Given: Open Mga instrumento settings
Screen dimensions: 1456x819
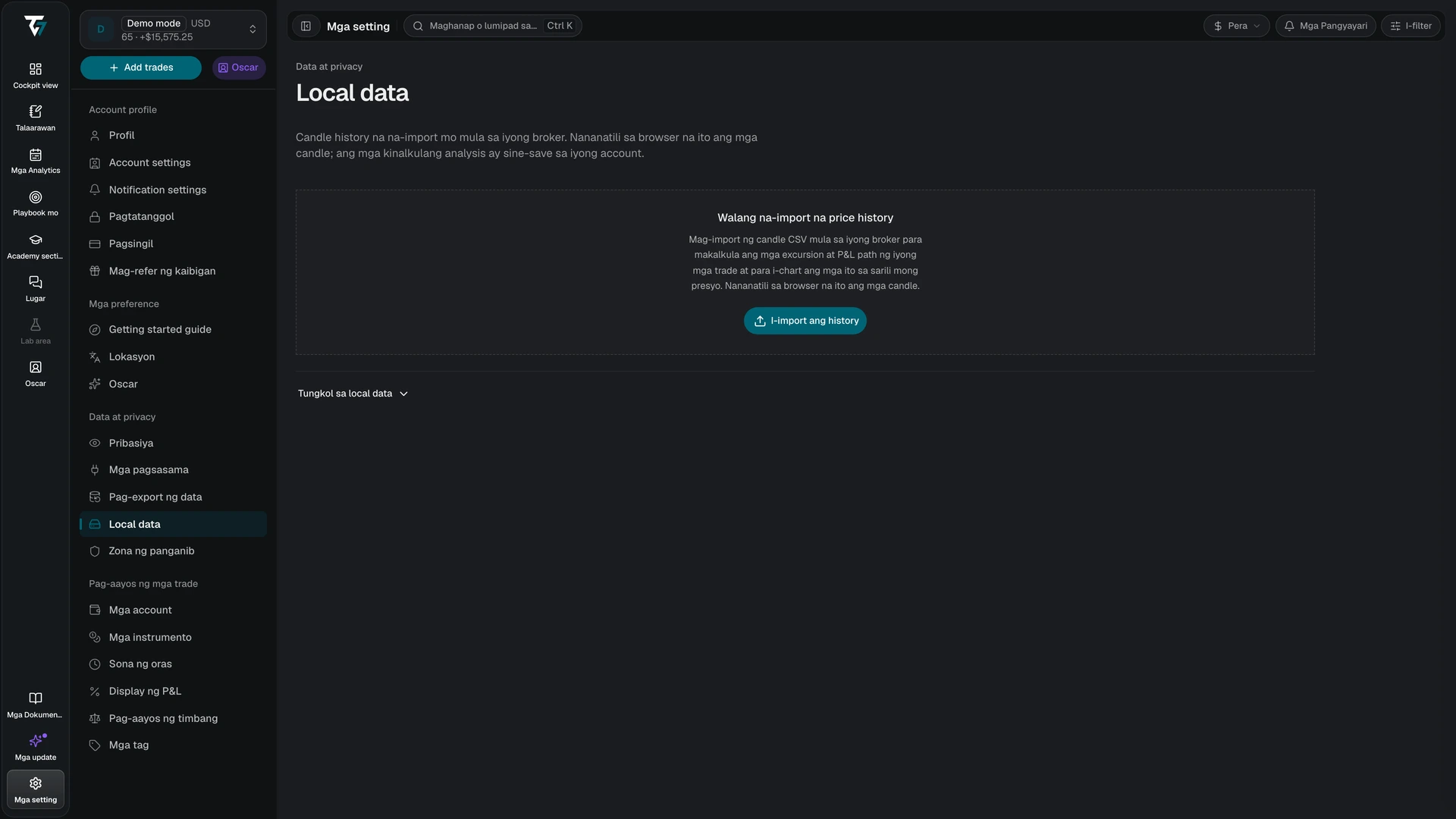Looking at the screenshot, I should click(173, 637).
